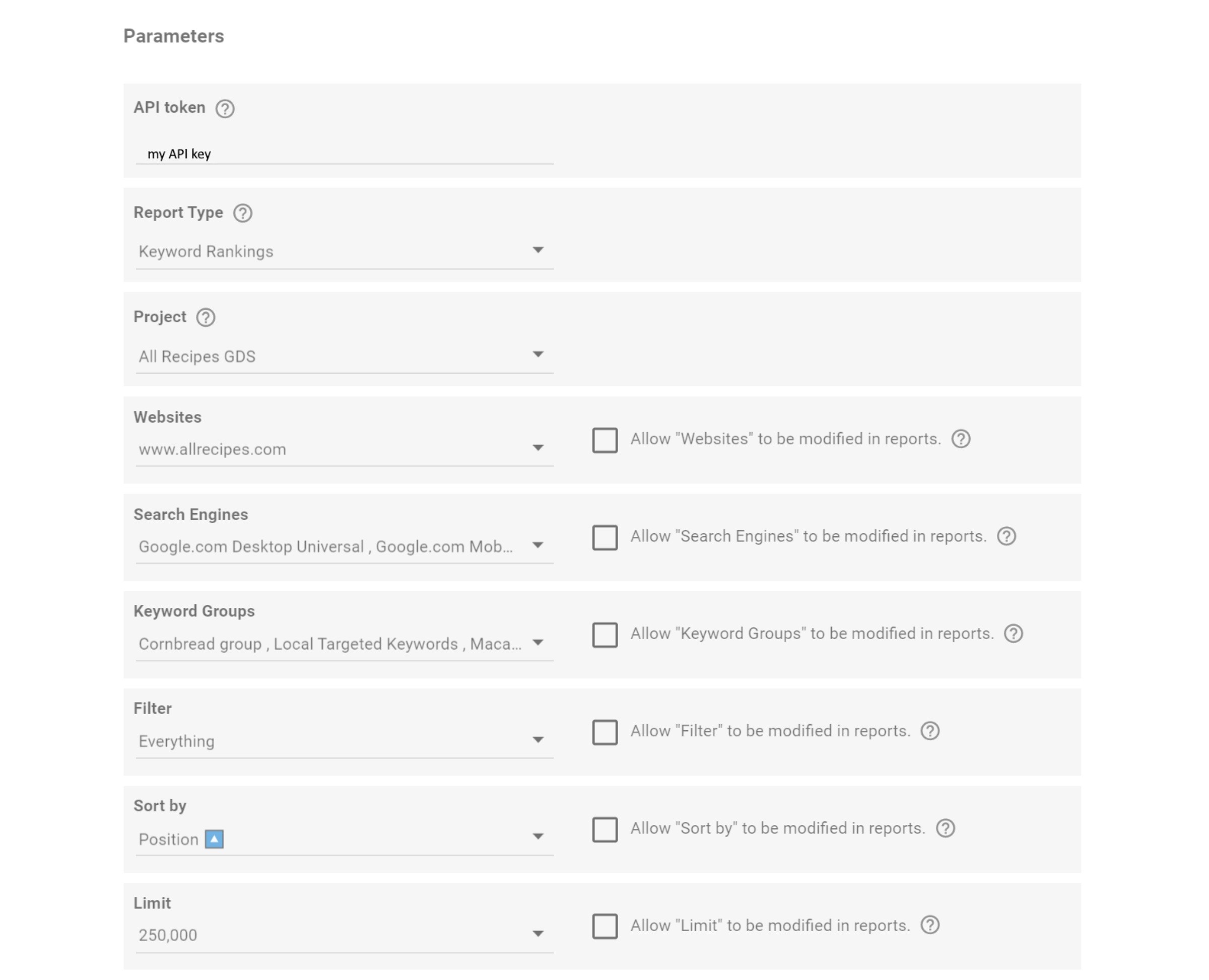Open the Websites dropdown with www.allrecipes.com

[345, 450]
